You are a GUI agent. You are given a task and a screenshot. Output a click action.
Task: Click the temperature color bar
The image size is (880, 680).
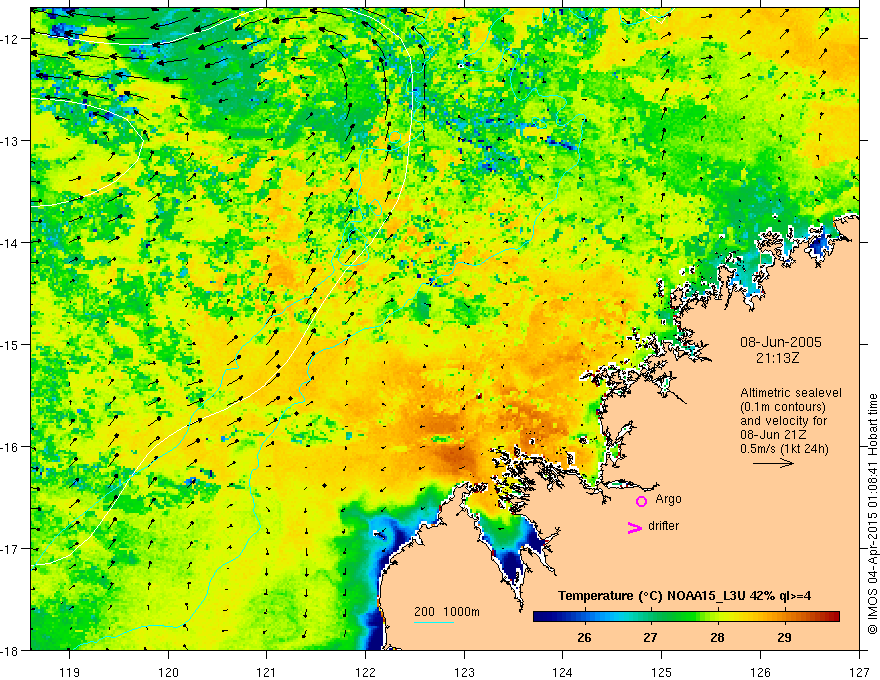click(686, 617)
